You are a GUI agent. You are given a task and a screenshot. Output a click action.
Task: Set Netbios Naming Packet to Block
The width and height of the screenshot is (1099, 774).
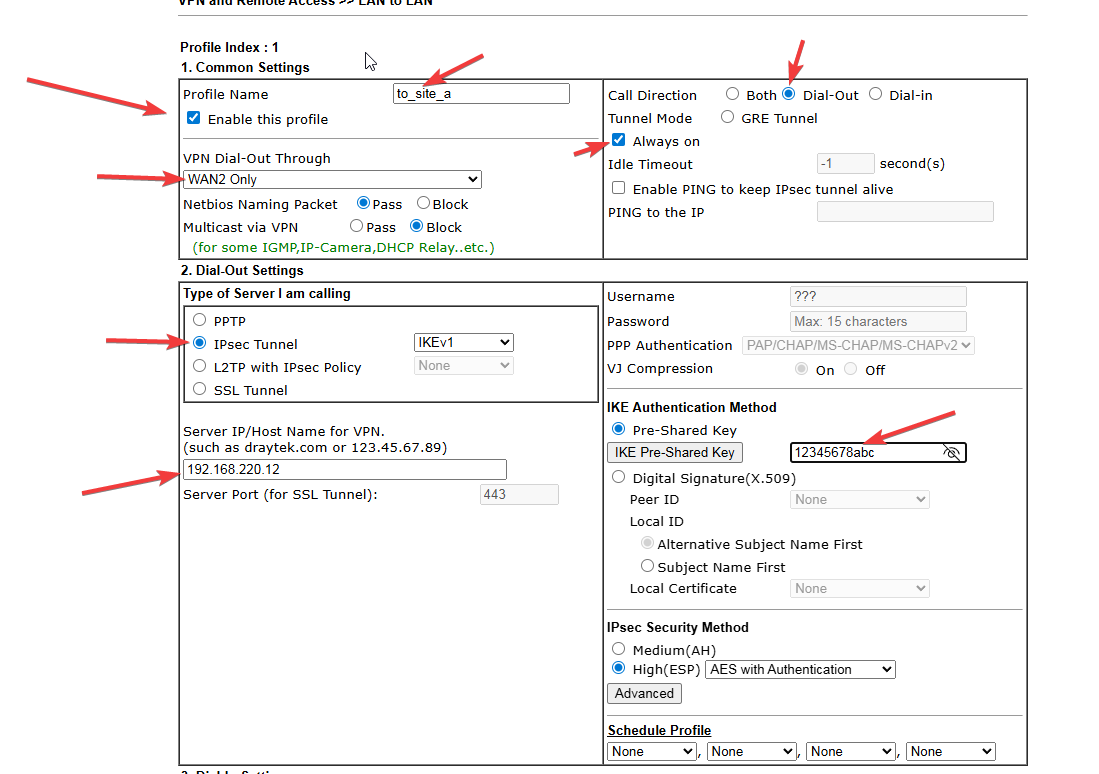coord(423,203)
